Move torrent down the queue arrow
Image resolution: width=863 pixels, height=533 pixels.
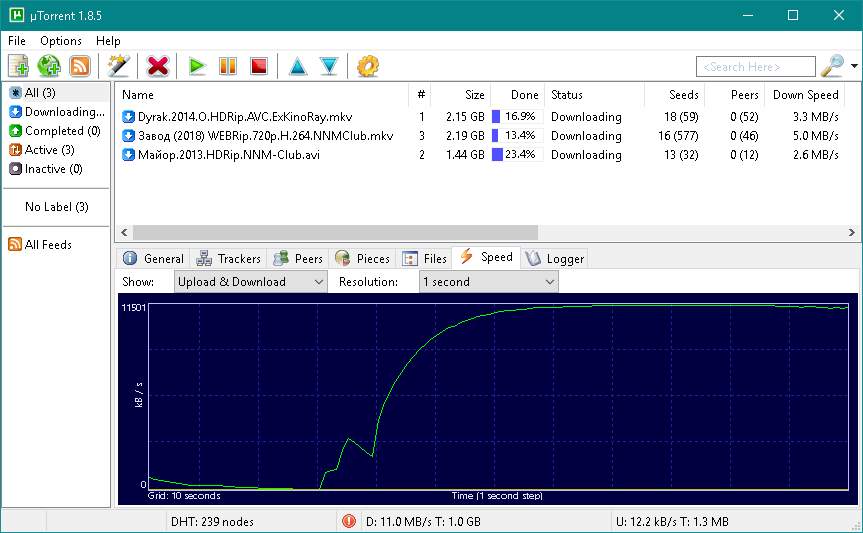coord(329,66)
